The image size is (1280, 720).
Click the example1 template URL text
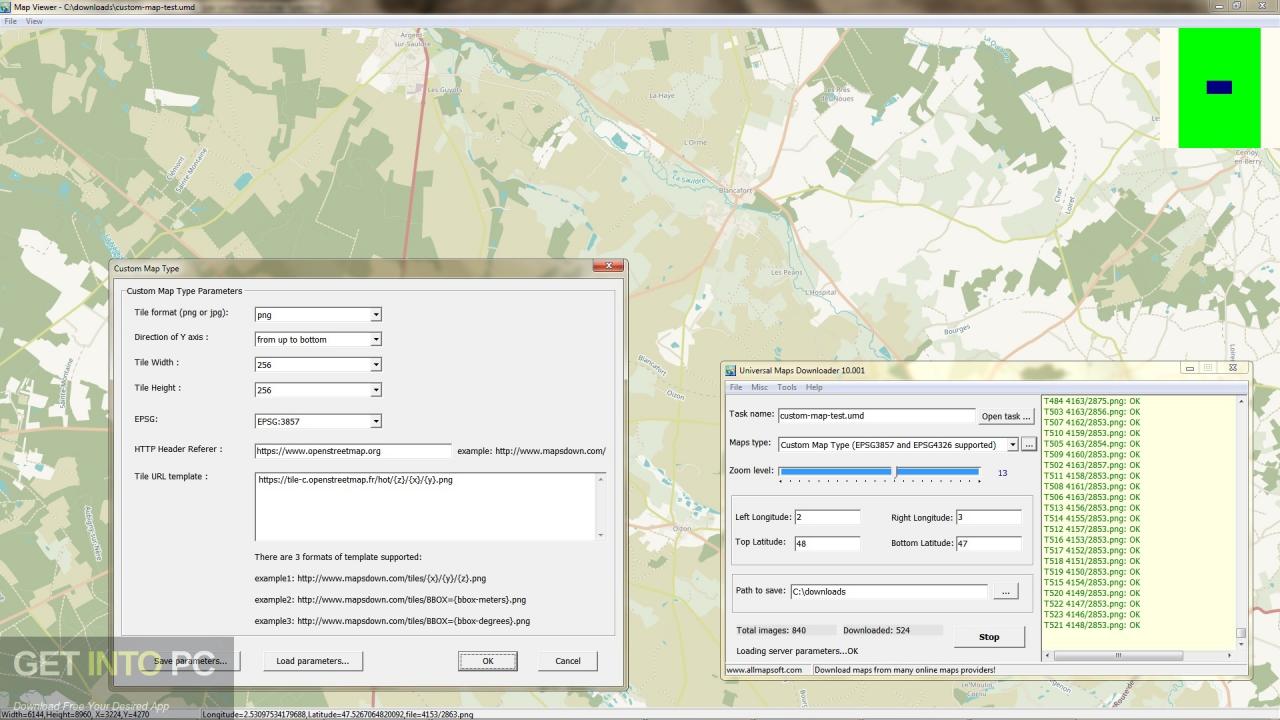tap(370, 578)
